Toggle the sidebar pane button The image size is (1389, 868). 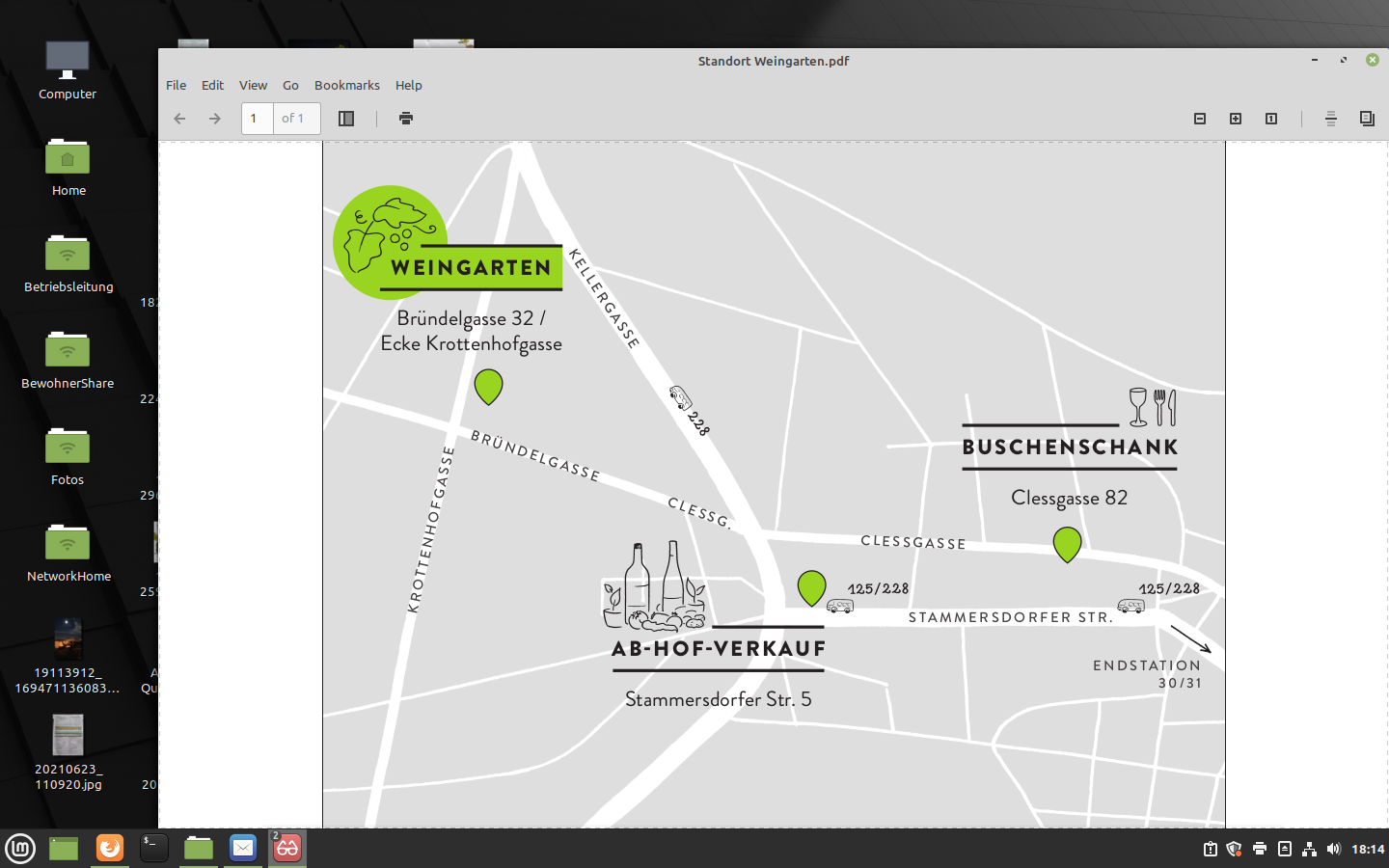click(346, 119)
